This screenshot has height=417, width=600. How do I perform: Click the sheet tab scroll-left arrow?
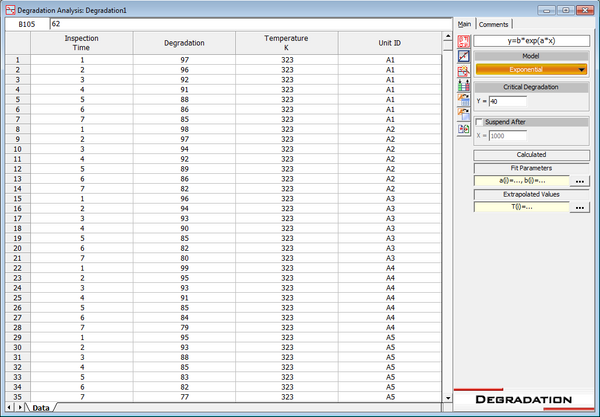click(x=9, y=408)
